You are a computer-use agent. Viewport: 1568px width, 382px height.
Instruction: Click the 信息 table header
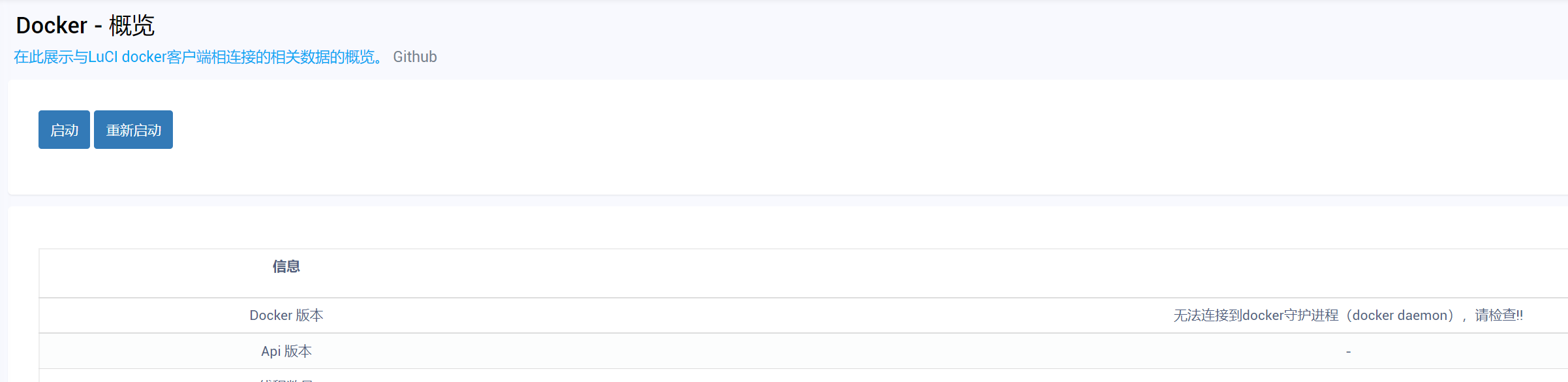(x=286, y=266)
